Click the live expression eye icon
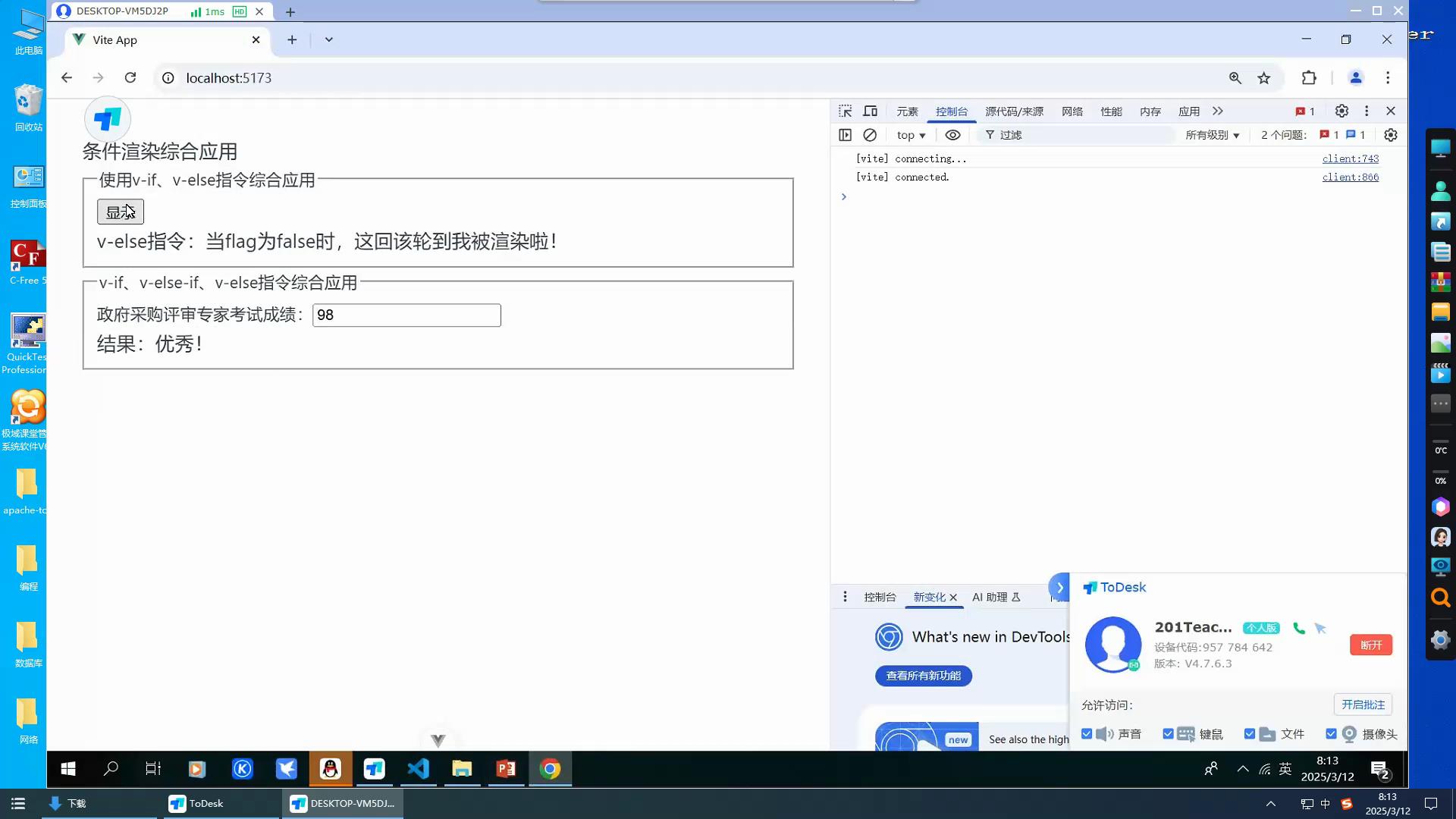1456x819 pixels. pos(952,135)
